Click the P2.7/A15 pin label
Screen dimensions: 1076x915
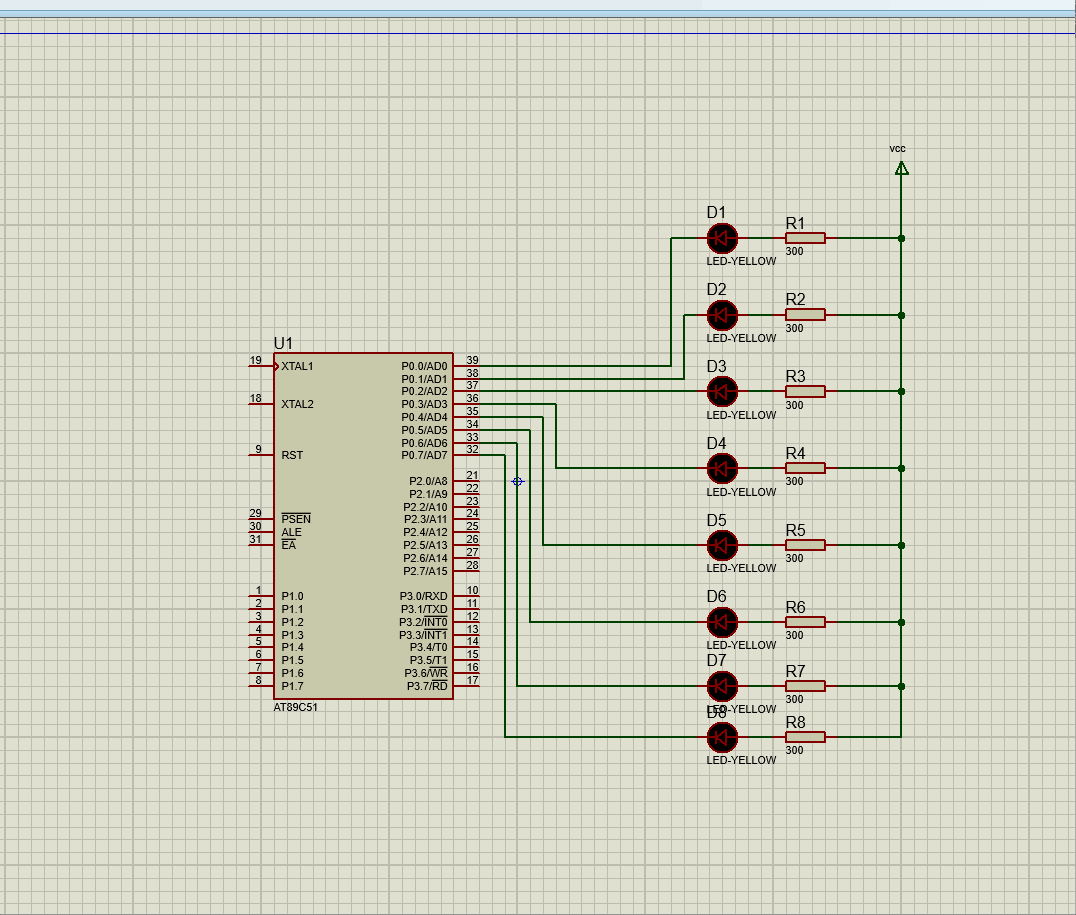pos(425,571)
